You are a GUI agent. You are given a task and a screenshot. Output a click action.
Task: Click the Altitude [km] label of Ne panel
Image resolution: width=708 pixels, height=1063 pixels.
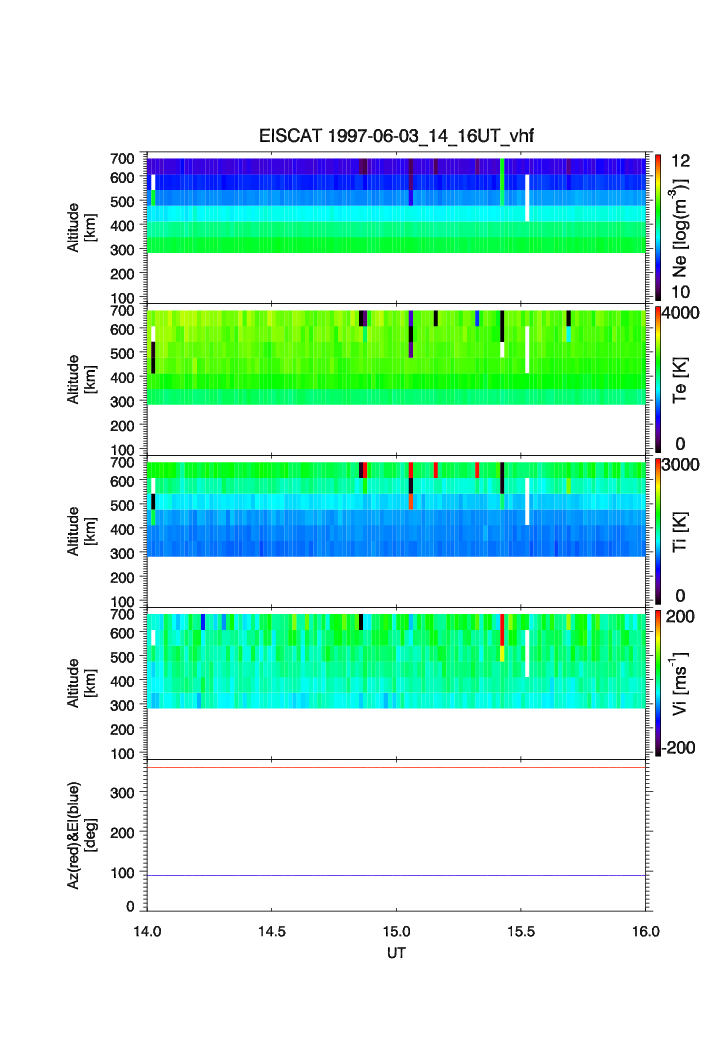click(81, 228)
